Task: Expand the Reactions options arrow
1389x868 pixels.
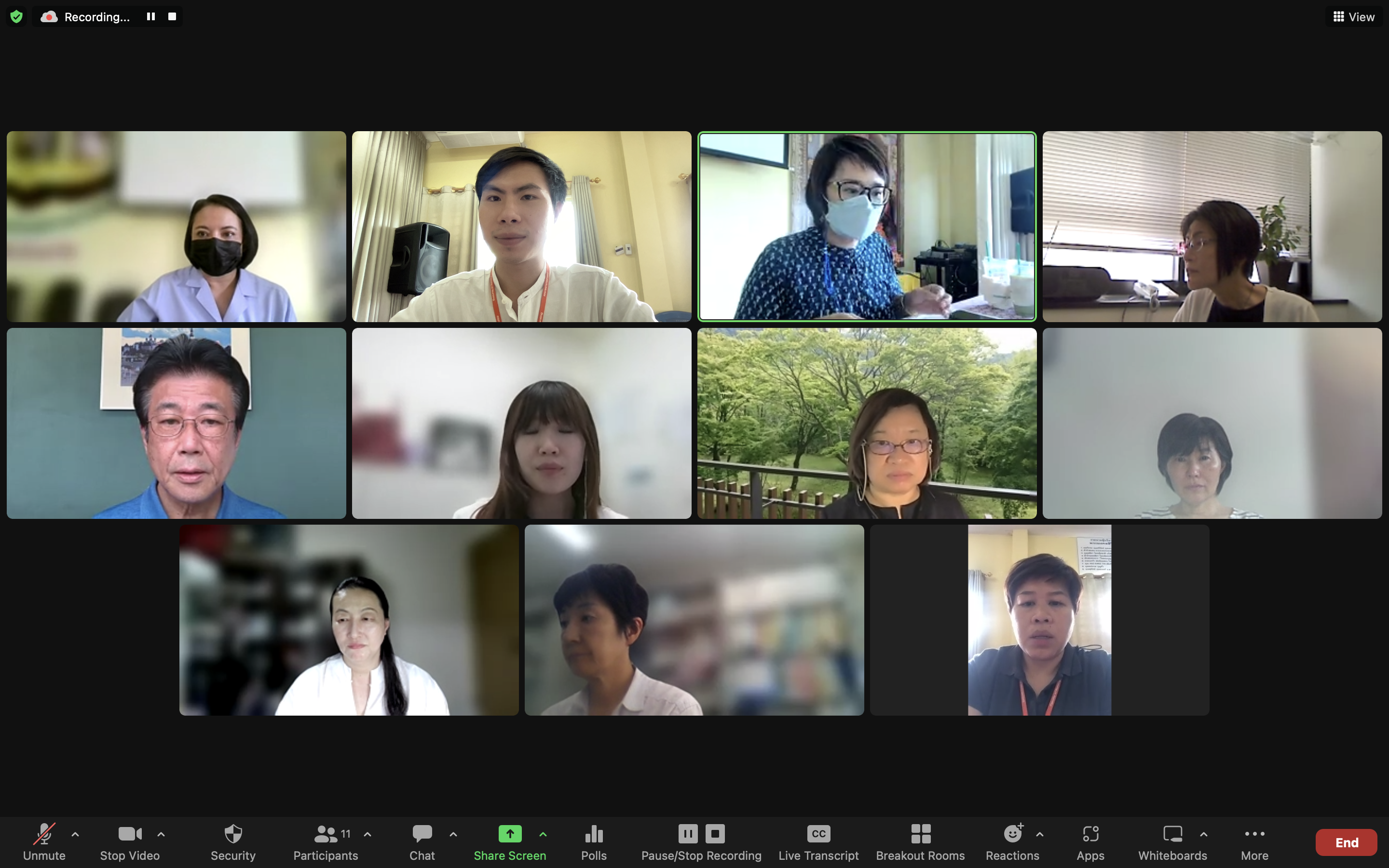Action: tap(1040, 834)
